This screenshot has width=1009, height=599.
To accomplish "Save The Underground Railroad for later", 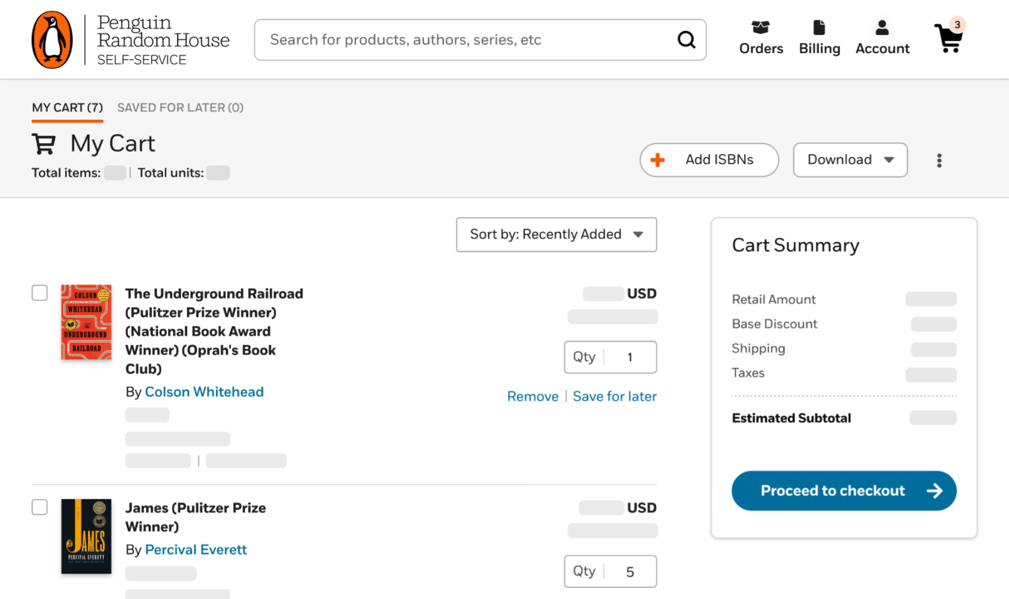I will [x=615, y=396].
